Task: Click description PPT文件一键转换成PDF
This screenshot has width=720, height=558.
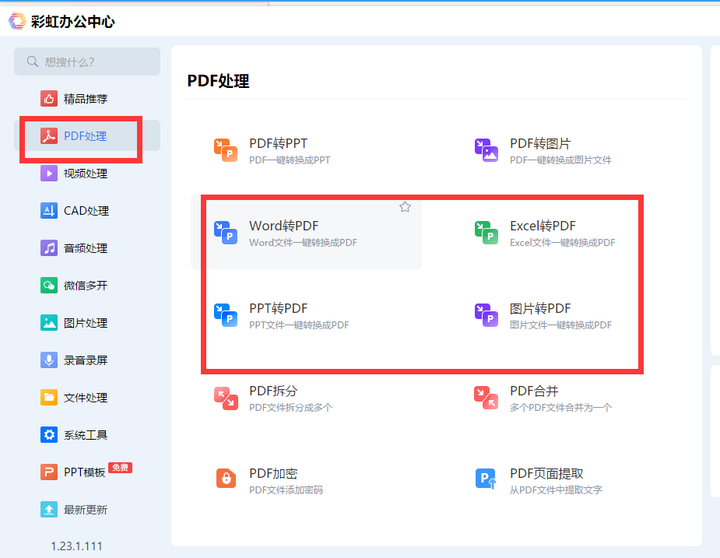Action: (299, 325)
